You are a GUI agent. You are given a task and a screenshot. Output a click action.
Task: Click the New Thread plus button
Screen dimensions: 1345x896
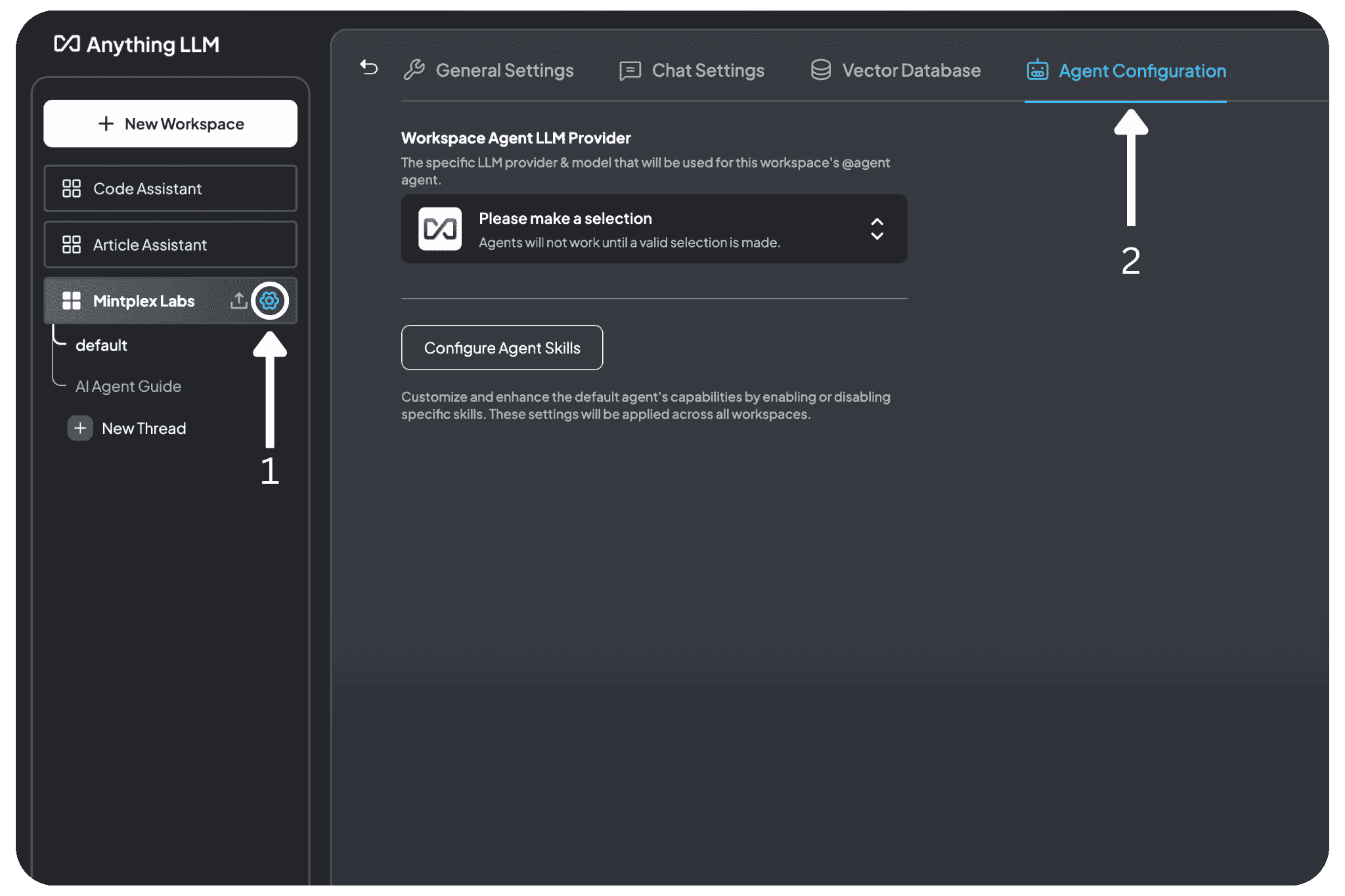(79, 427)
